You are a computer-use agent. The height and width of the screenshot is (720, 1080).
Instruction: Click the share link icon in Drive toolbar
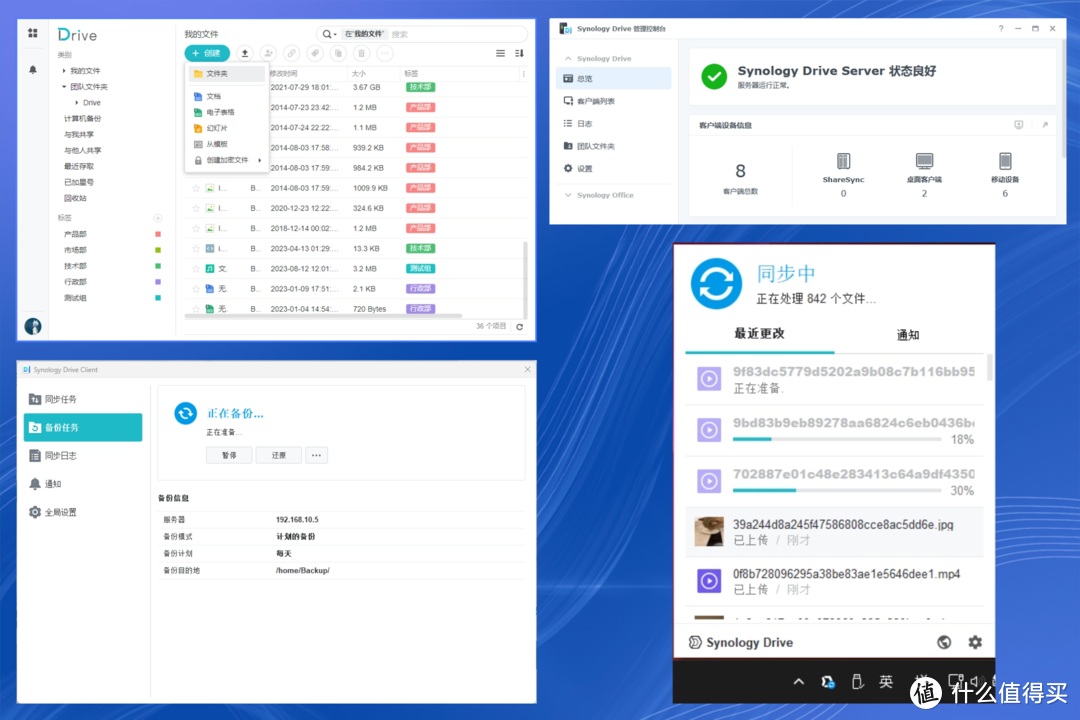[291, 53]
